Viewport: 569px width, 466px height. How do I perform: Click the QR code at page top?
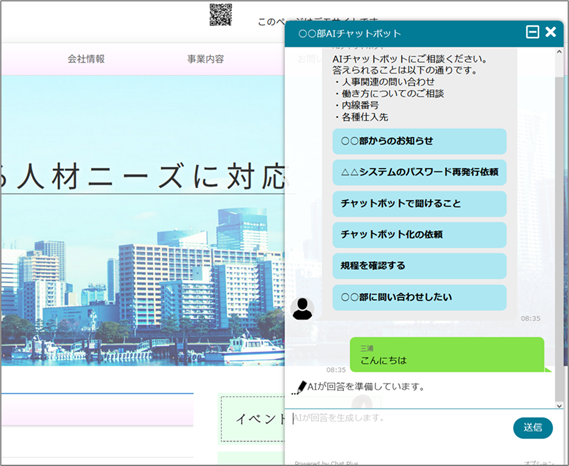coord(221,15)
